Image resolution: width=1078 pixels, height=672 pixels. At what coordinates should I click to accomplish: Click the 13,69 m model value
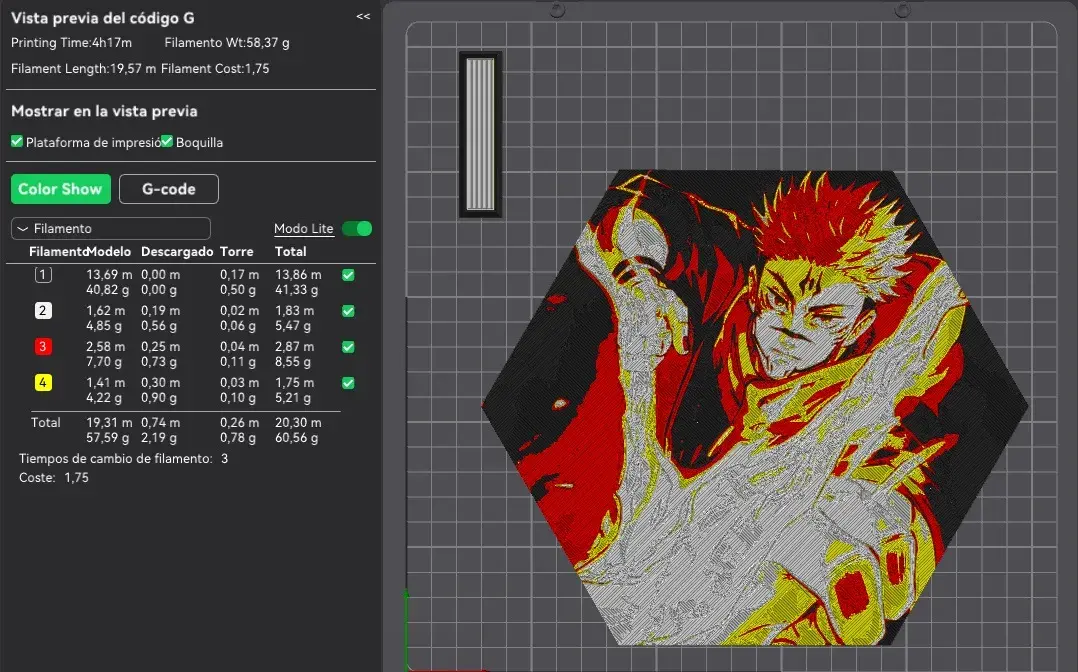[x=109, y=274]
